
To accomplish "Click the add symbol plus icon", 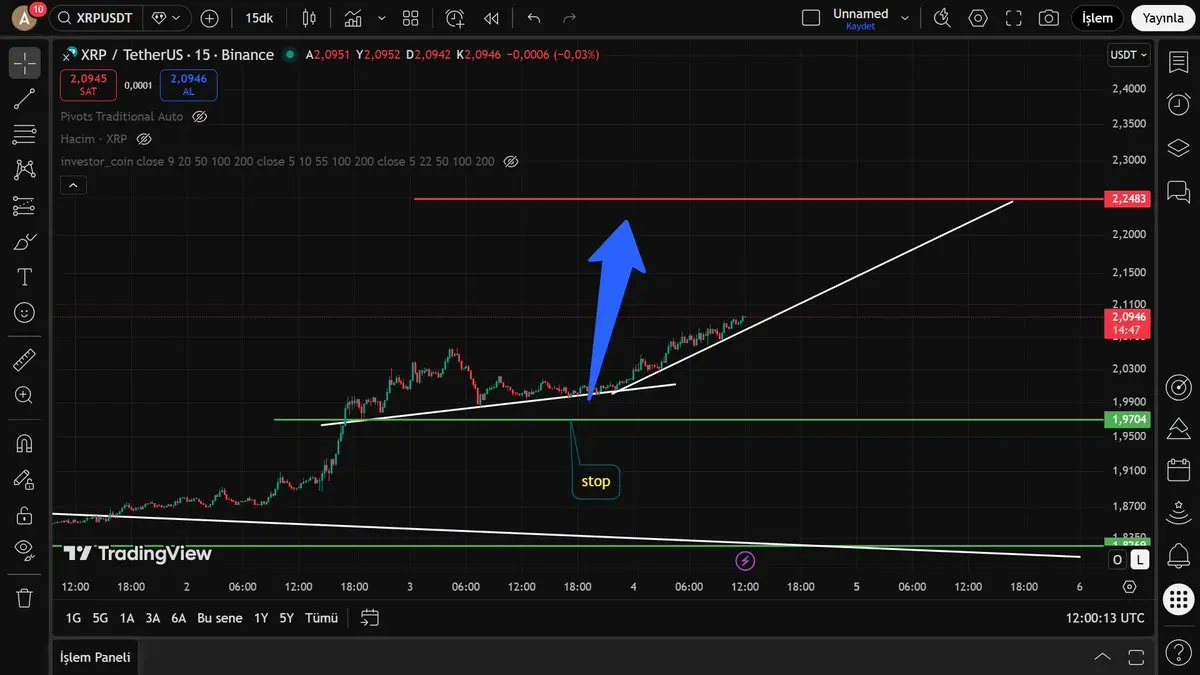I will coord(209,18).
